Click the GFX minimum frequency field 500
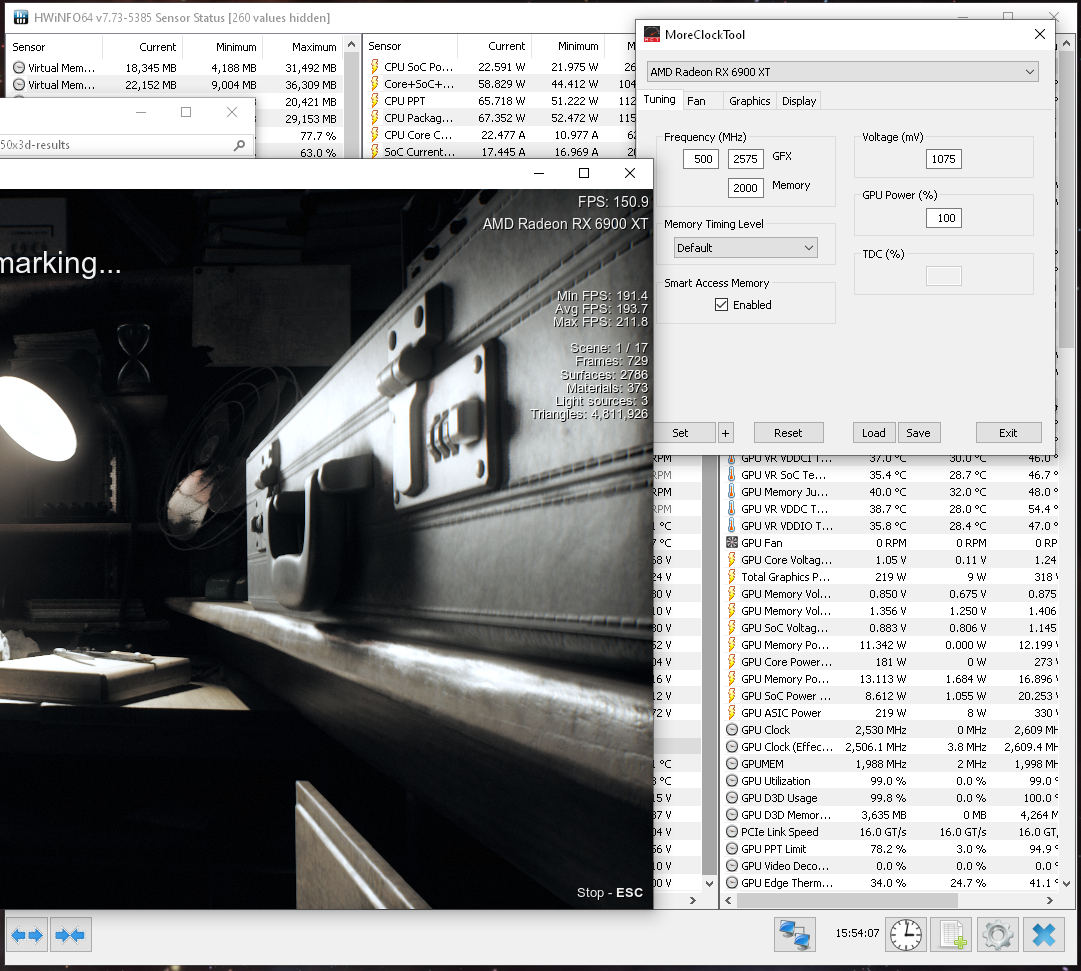The width and height of the screenshot is (1081, 971). click(702, 159)
